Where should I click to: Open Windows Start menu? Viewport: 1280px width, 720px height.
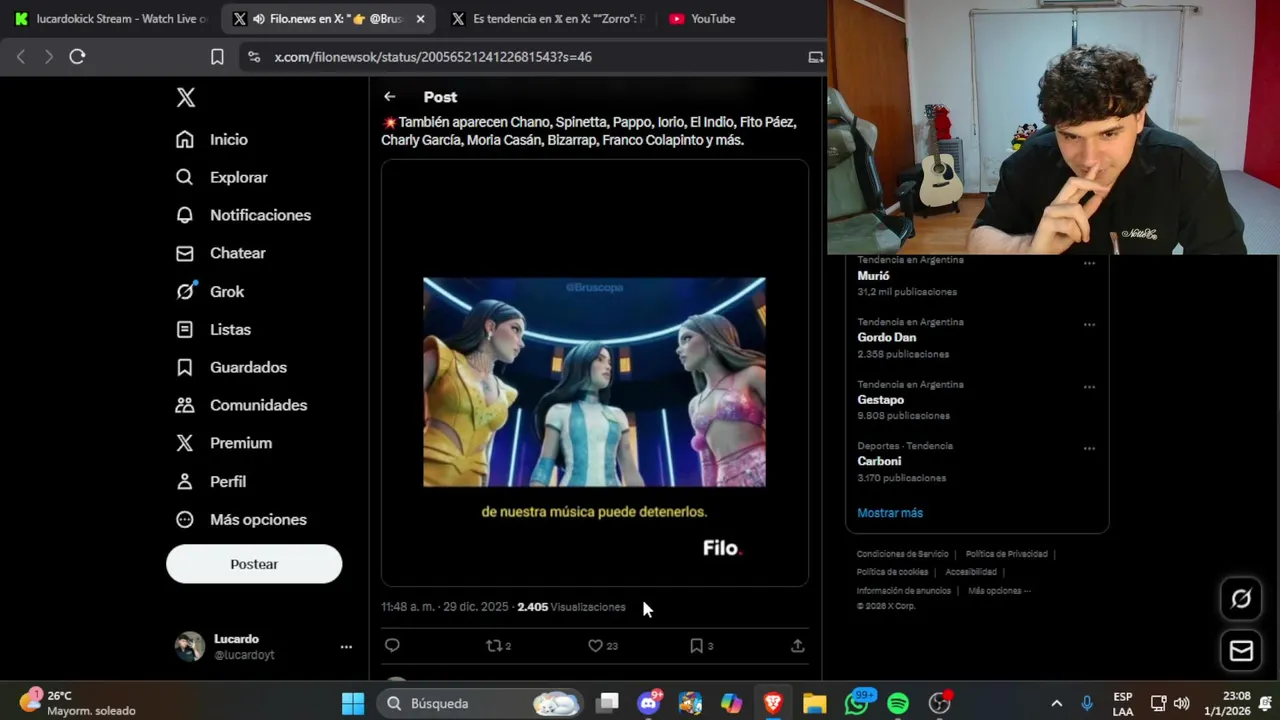(x=353, y=703)
